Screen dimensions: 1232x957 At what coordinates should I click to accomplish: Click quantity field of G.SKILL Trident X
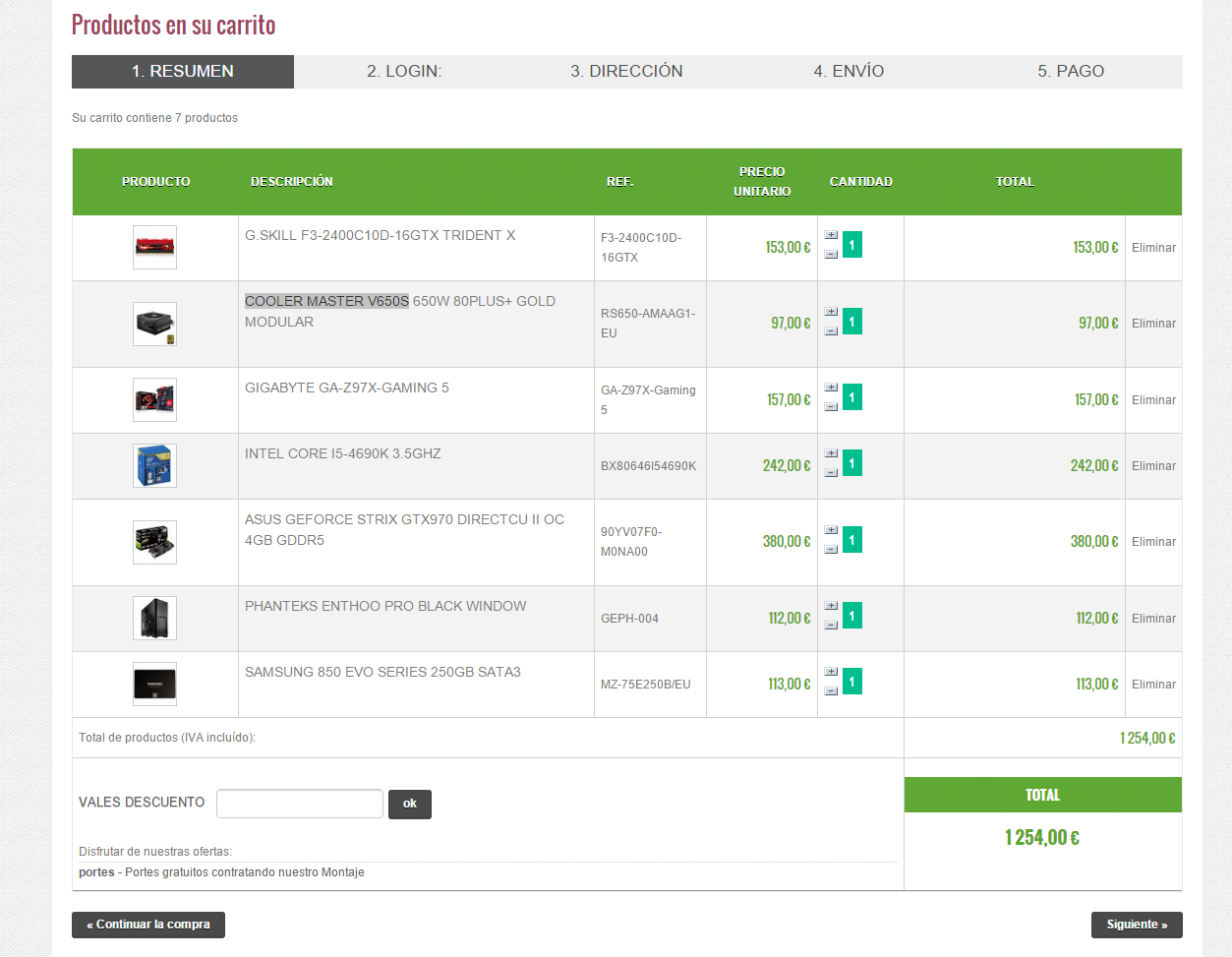852,245
